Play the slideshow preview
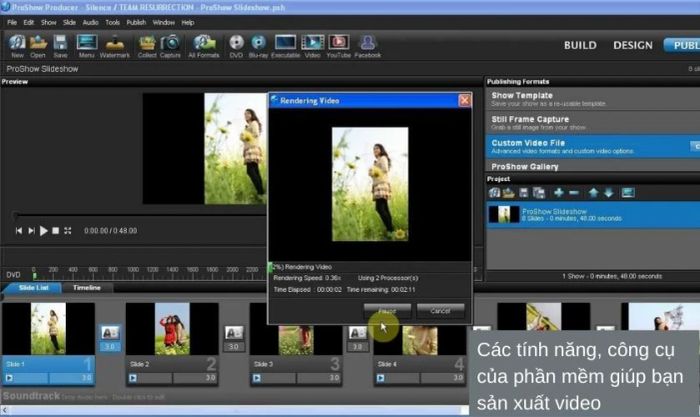This screenshot has height=417, width=700. [43, 231]
